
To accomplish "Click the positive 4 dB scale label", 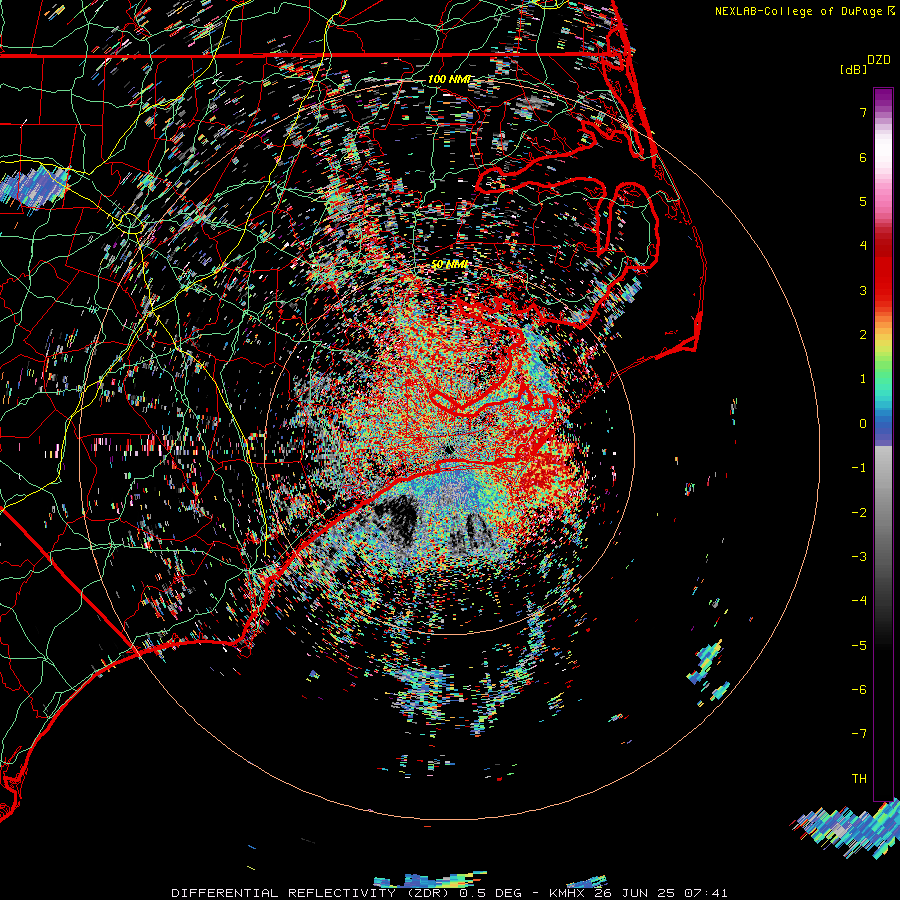I will [863, 246].
